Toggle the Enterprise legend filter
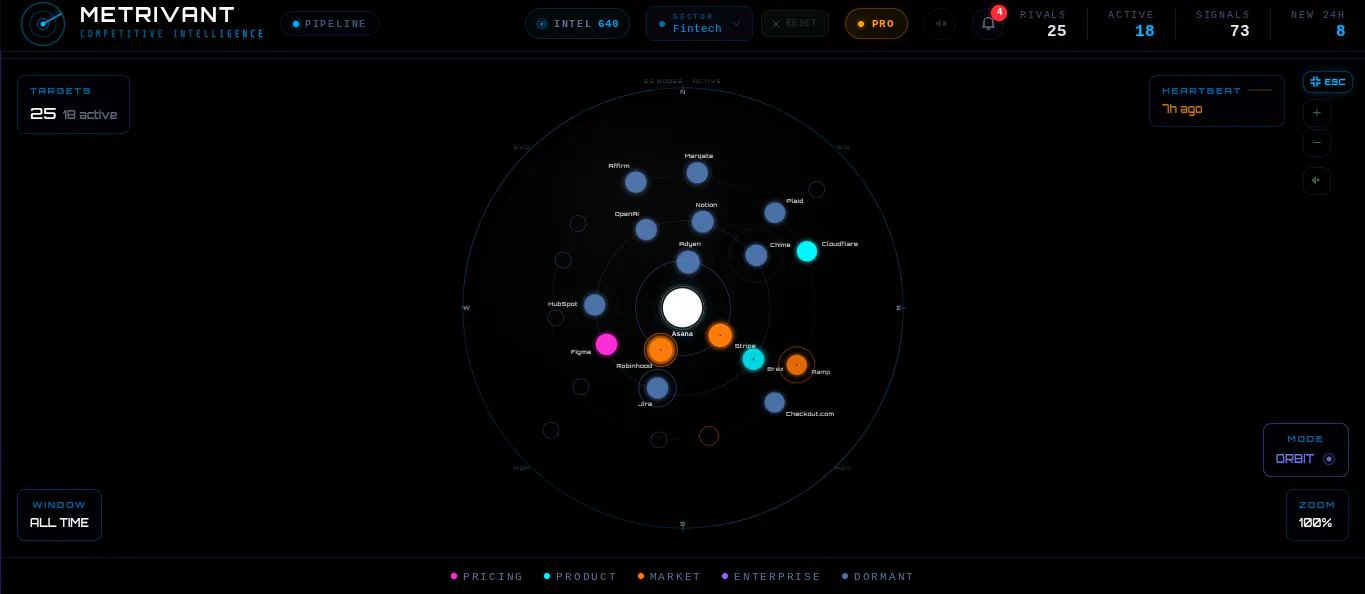1365x594 pixels. pos(771,577)
